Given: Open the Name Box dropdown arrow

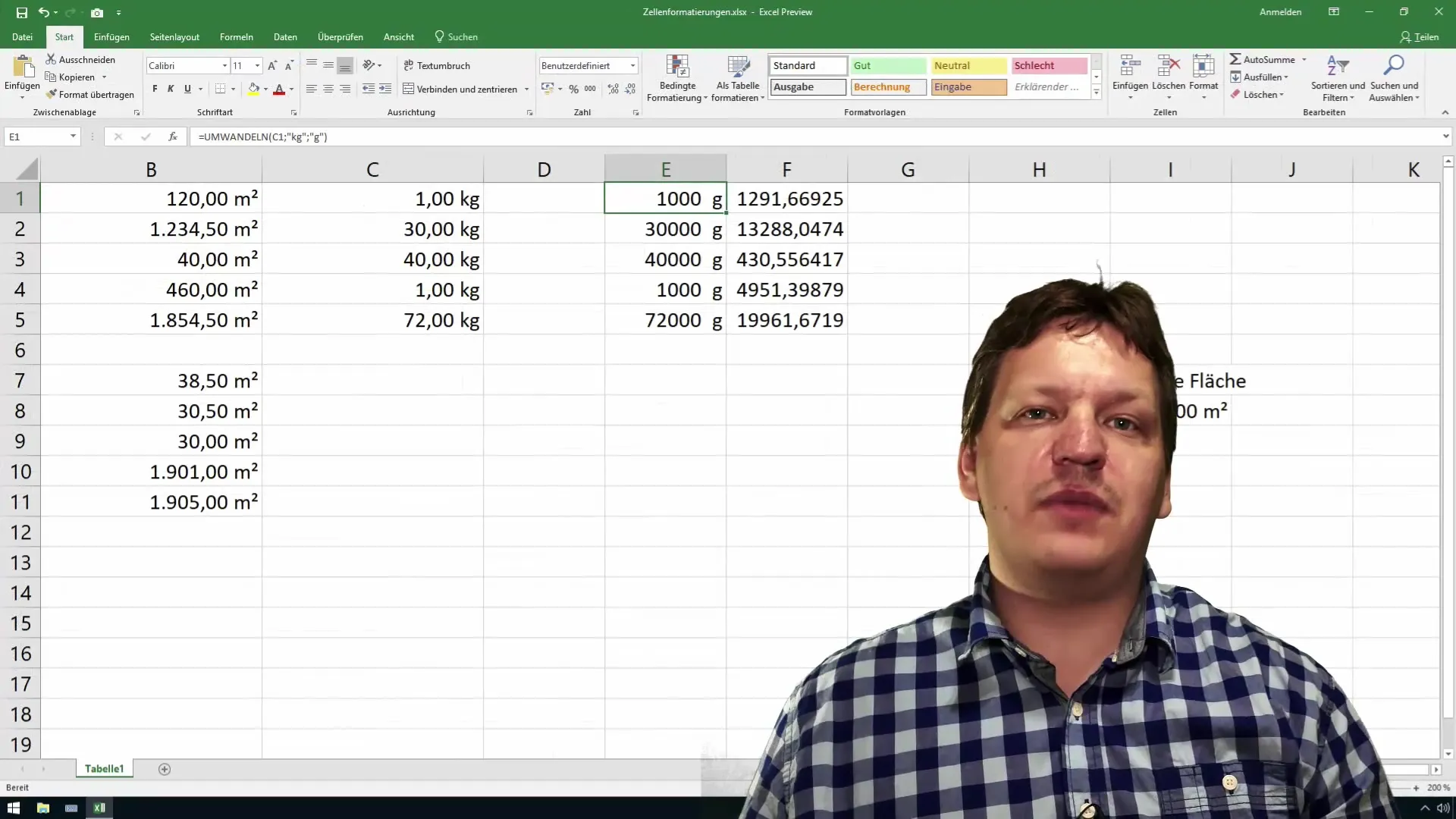Looking at the screenshot, I should (73, 136).
